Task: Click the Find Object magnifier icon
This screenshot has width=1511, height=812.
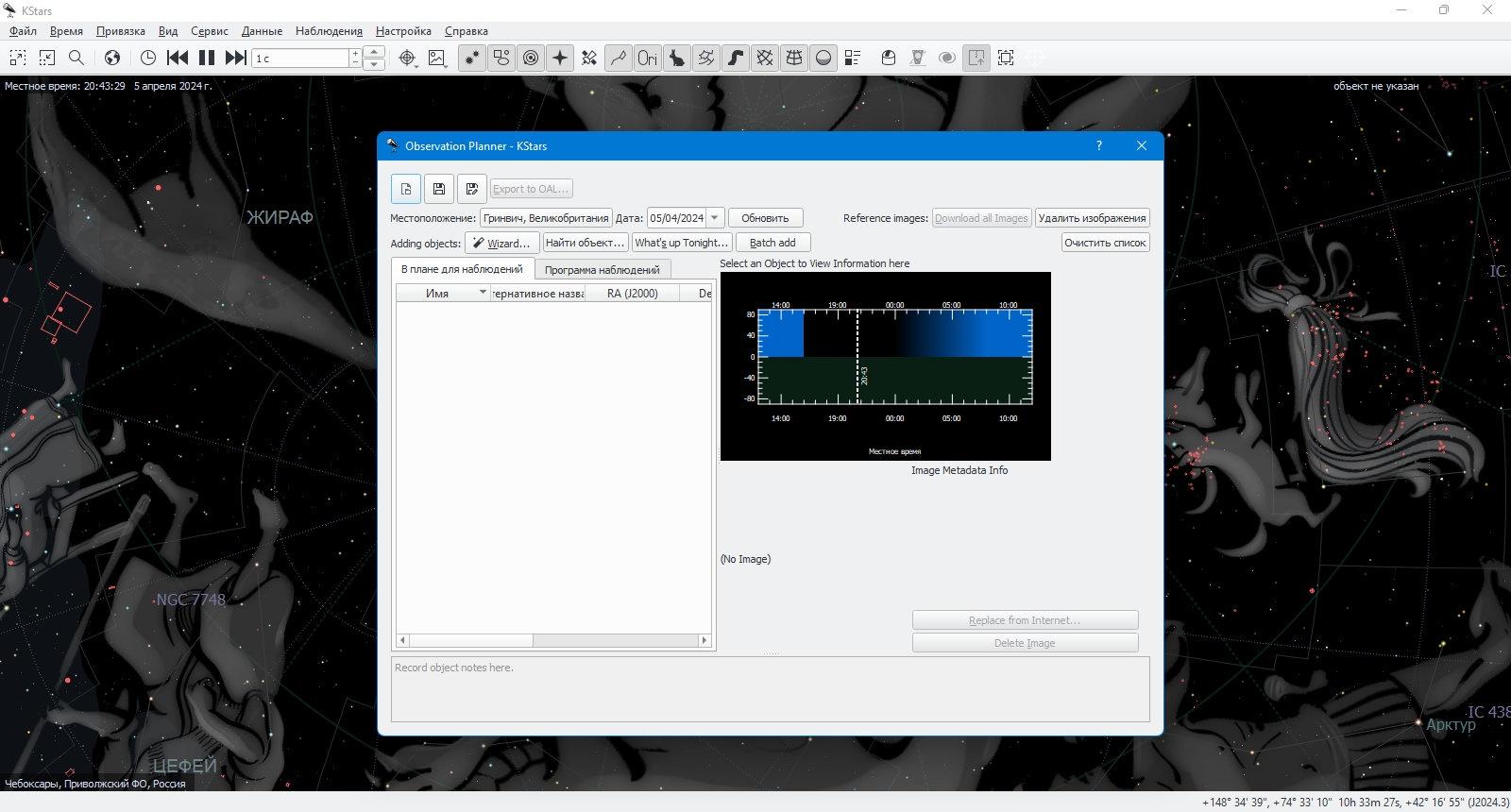Action: 76,58
